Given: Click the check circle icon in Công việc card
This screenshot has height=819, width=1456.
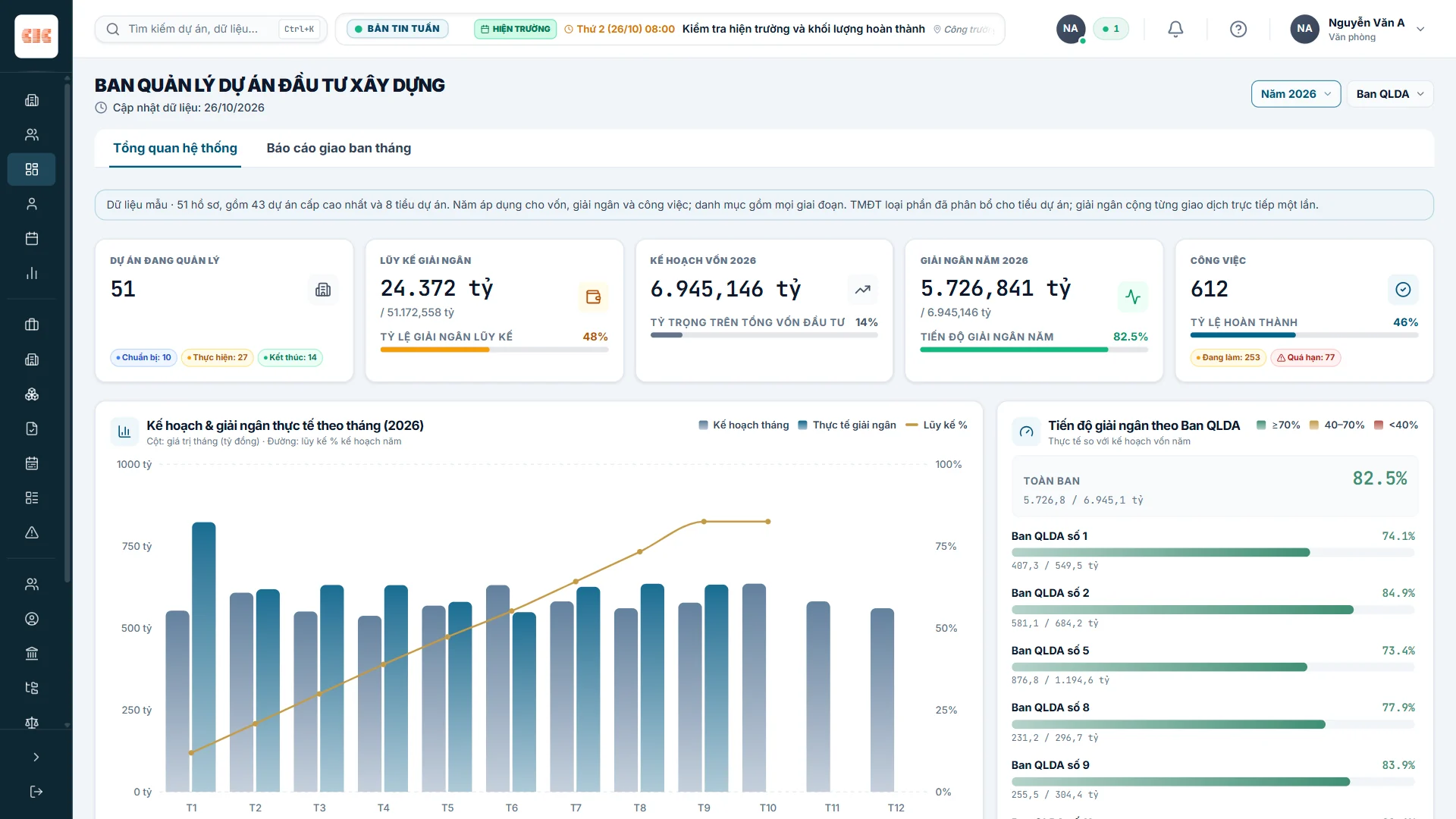Looking at the screenshot, I should click(x=1403, y=289).
